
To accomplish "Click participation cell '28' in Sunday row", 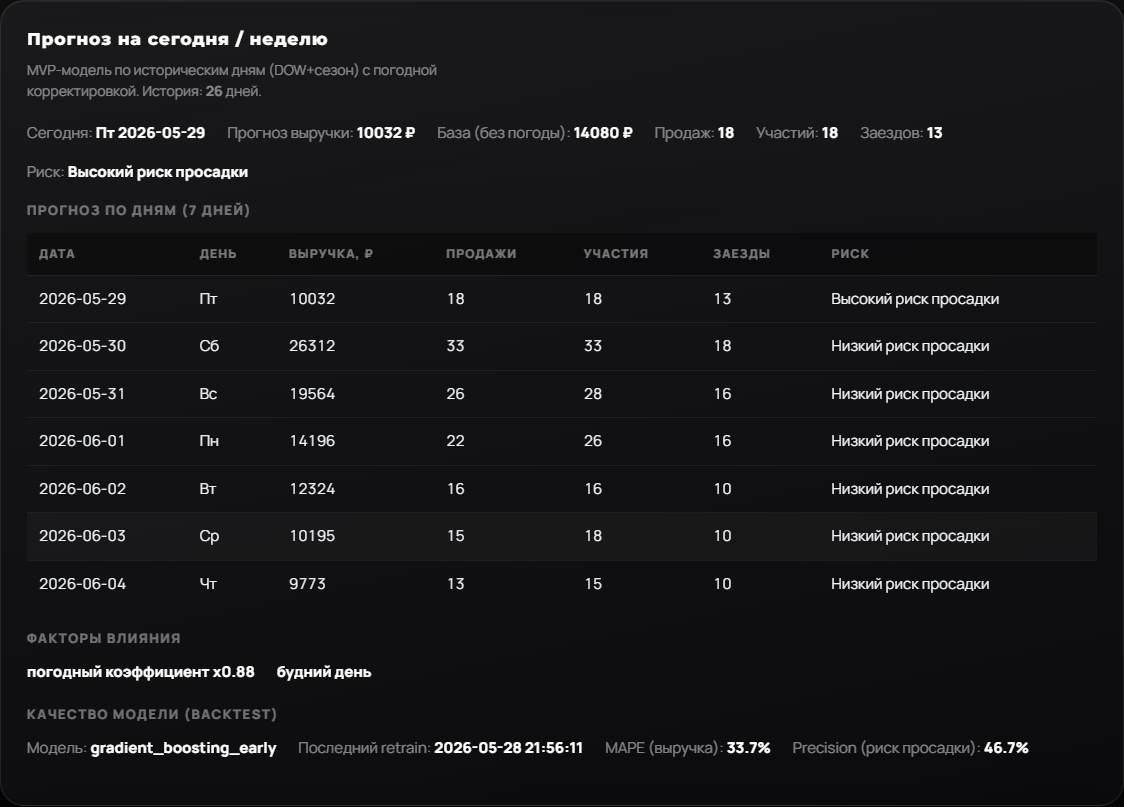I will click(x=593, y=394).
